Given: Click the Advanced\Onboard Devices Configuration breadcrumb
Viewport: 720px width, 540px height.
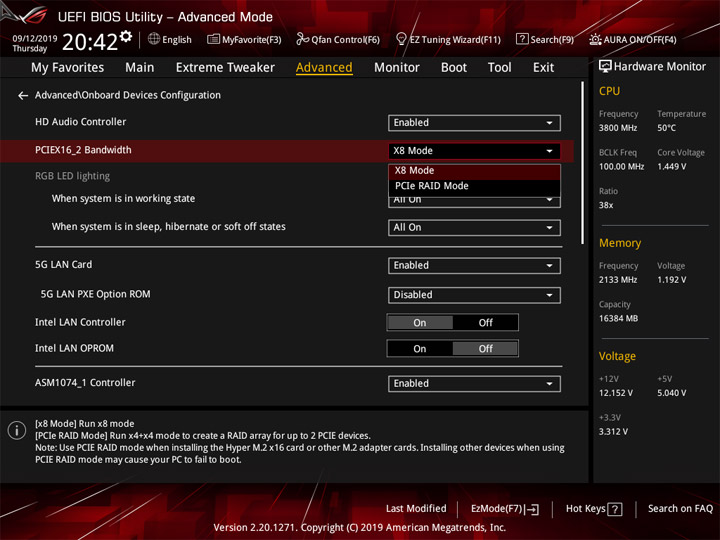Looking at the screenshot, I should (x=128, y=95).
